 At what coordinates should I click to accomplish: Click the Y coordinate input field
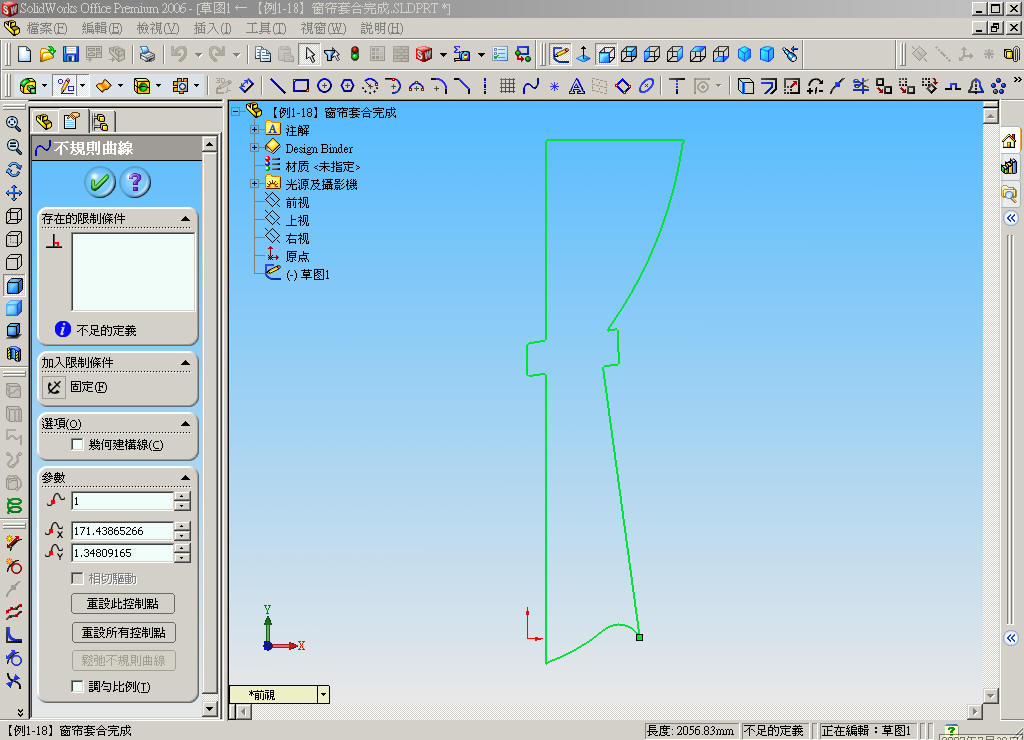click(x=122, y=553)
